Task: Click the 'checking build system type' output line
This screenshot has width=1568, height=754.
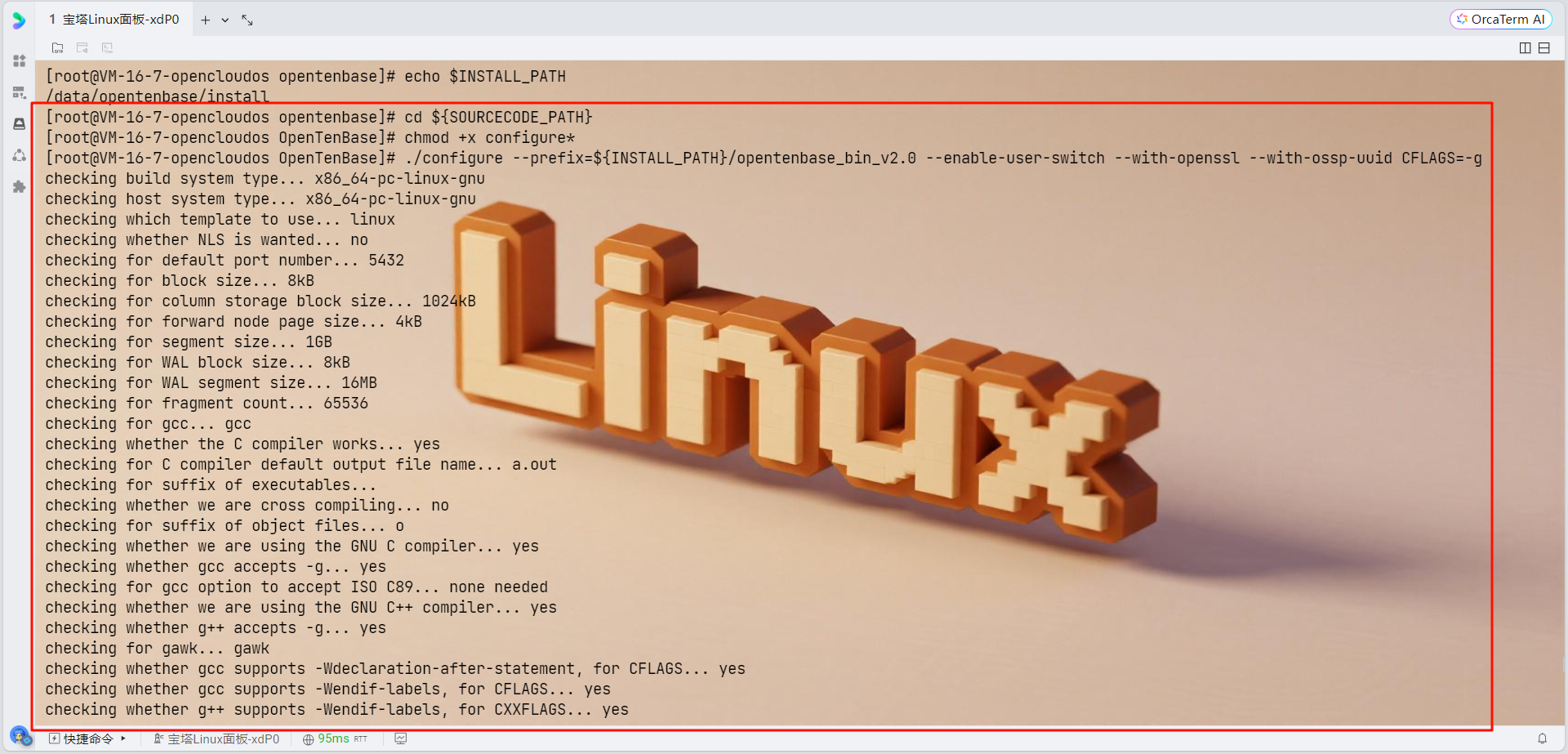Action: [265, 179]
